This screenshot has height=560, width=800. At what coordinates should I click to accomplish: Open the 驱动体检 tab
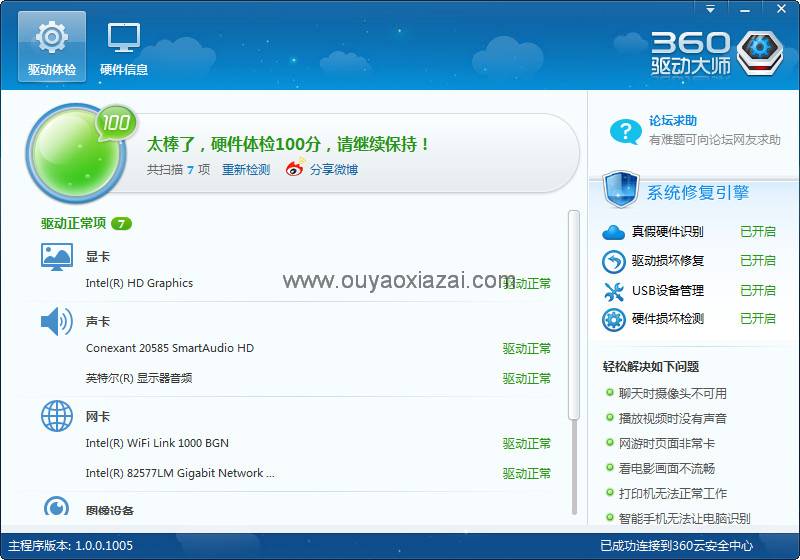52,47
